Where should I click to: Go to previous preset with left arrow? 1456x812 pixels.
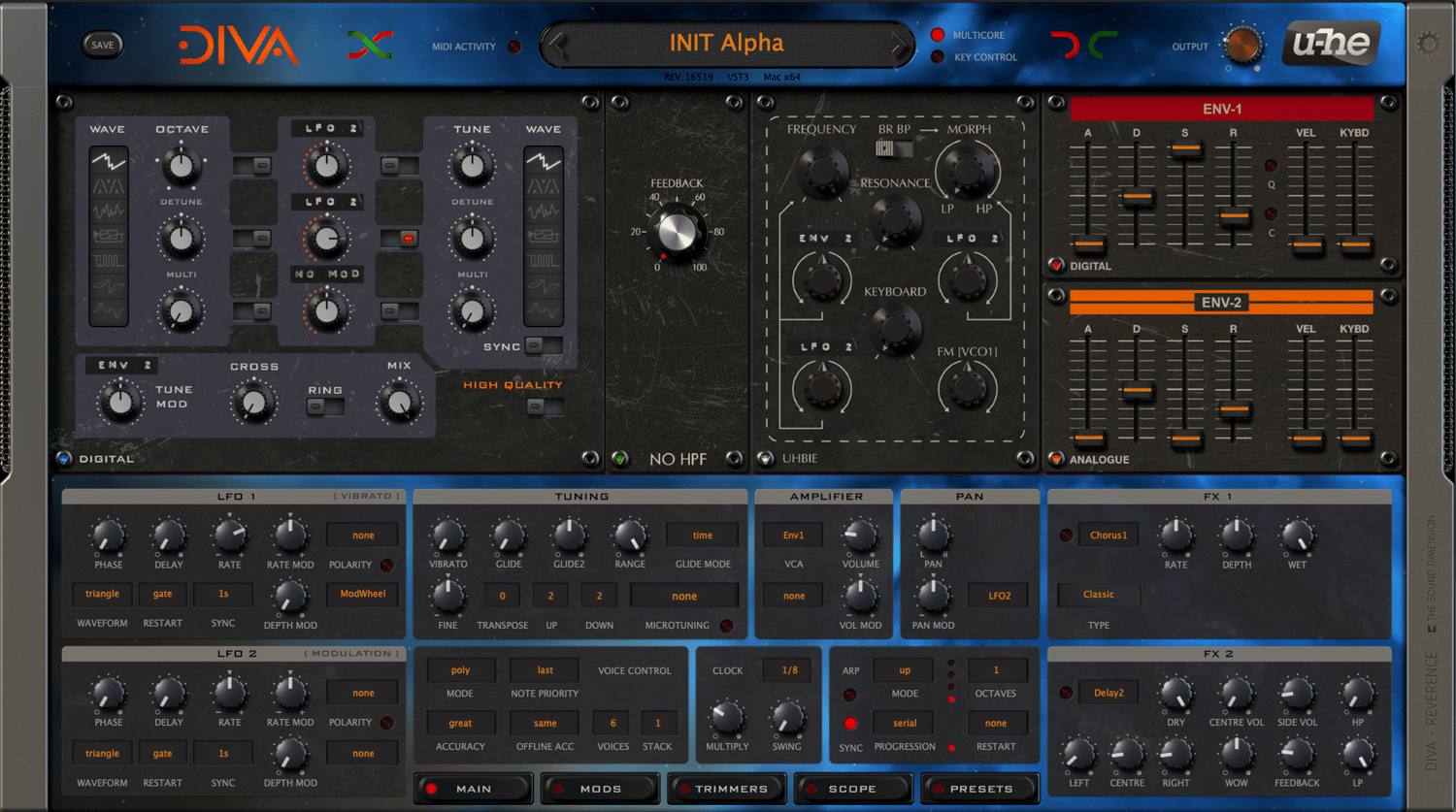(556, 44)
